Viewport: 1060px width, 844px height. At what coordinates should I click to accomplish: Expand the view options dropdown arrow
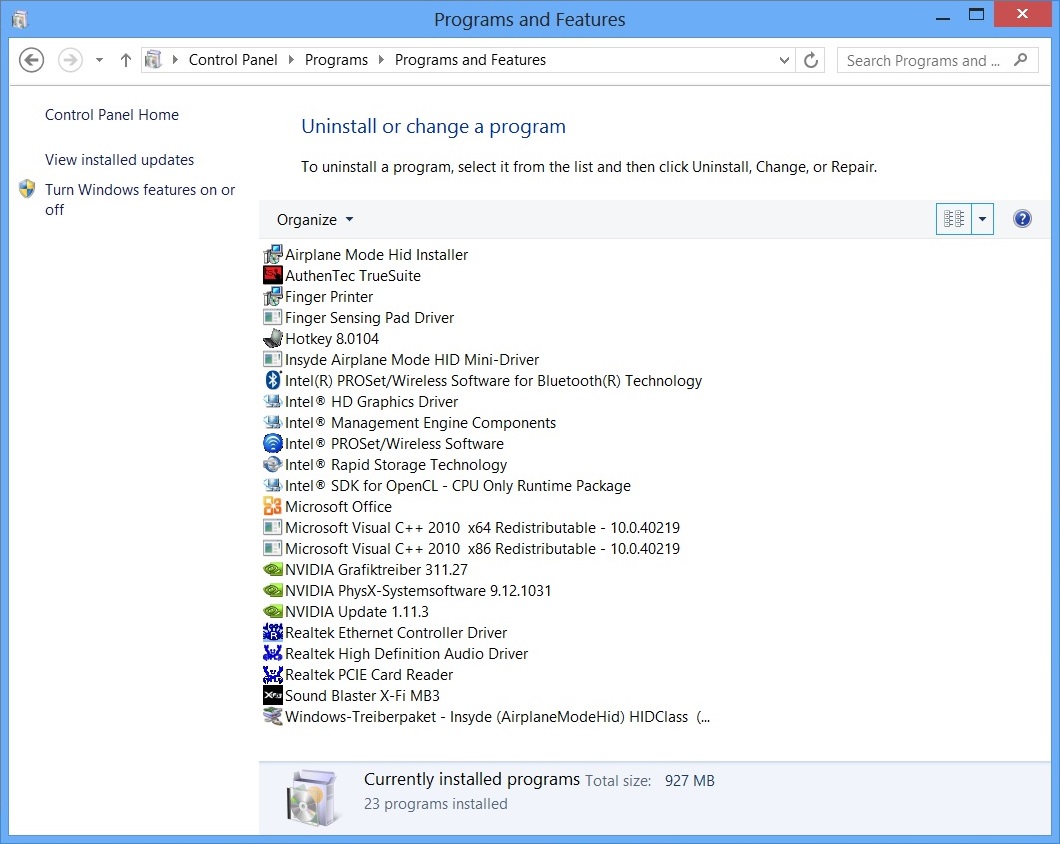[982, 218]
